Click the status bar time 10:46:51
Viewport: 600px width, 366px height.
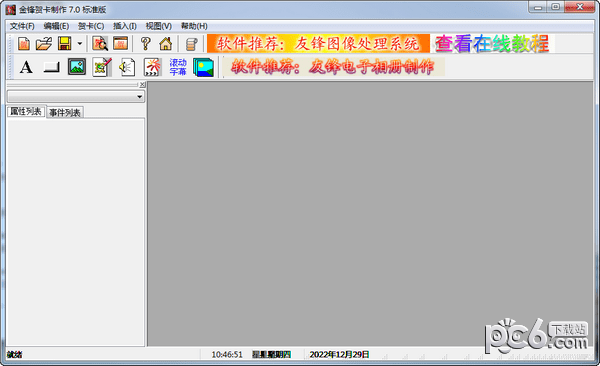tap(227, 355)
